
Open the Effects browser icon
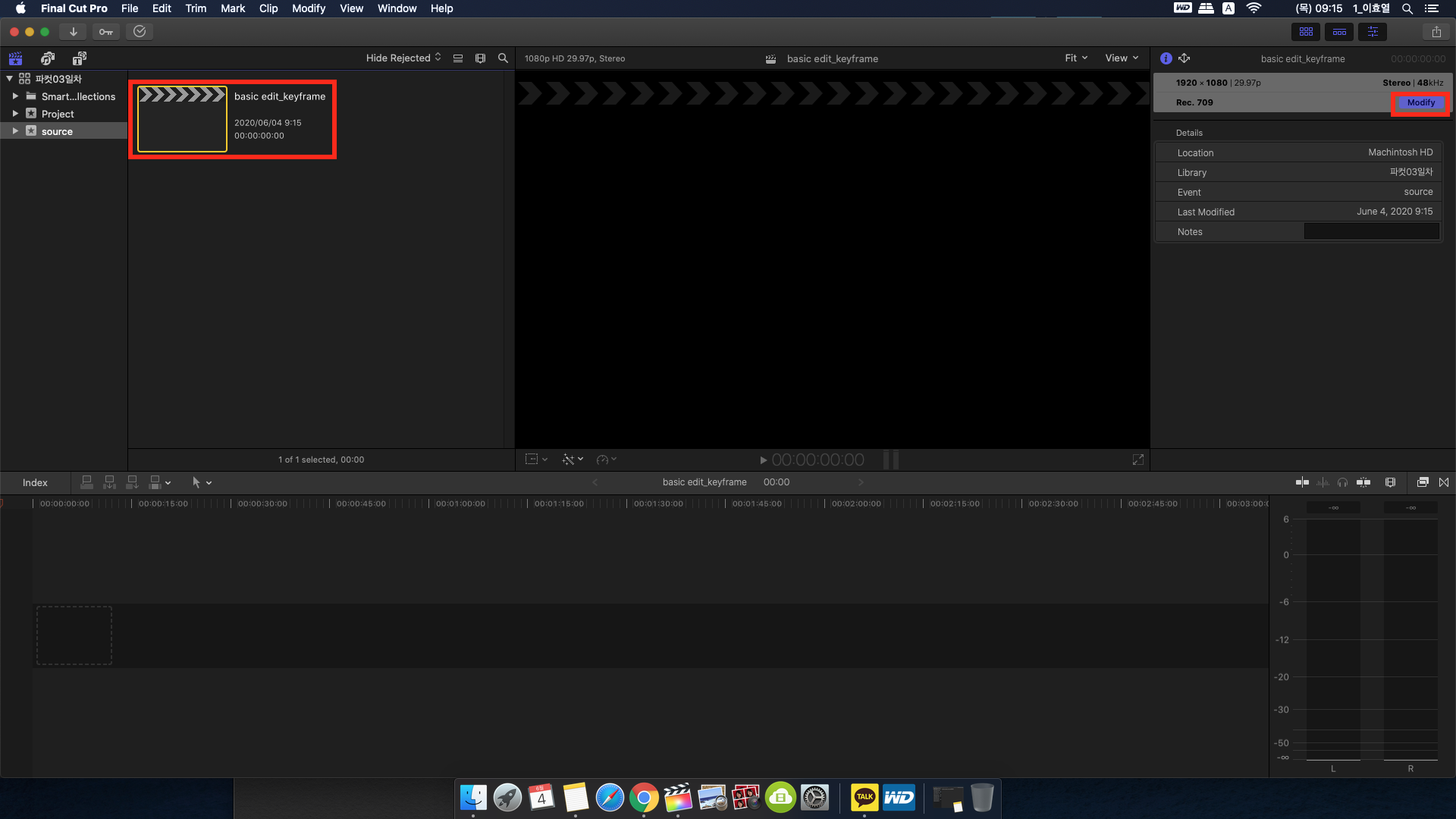[1423, 482]
